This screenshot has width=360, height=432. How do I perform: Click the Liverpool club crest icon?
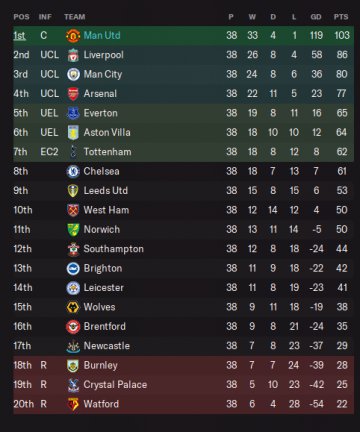(x=73, y=55)
